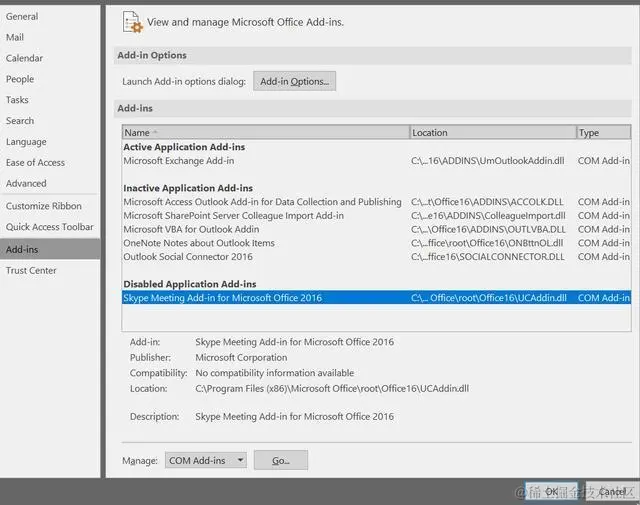640x505 pixels.
Task: Confirm with the OK button
Action: (x=551, y=492)
